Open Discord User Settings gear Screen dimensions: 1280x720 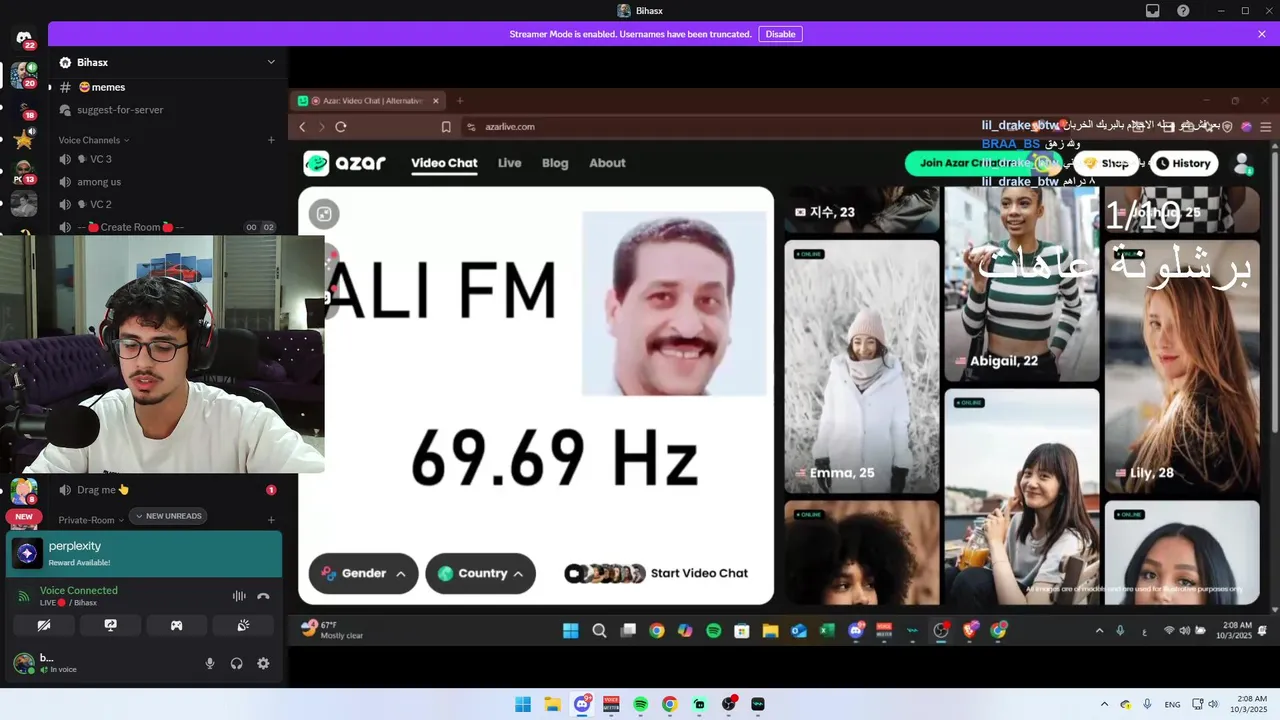263,663
